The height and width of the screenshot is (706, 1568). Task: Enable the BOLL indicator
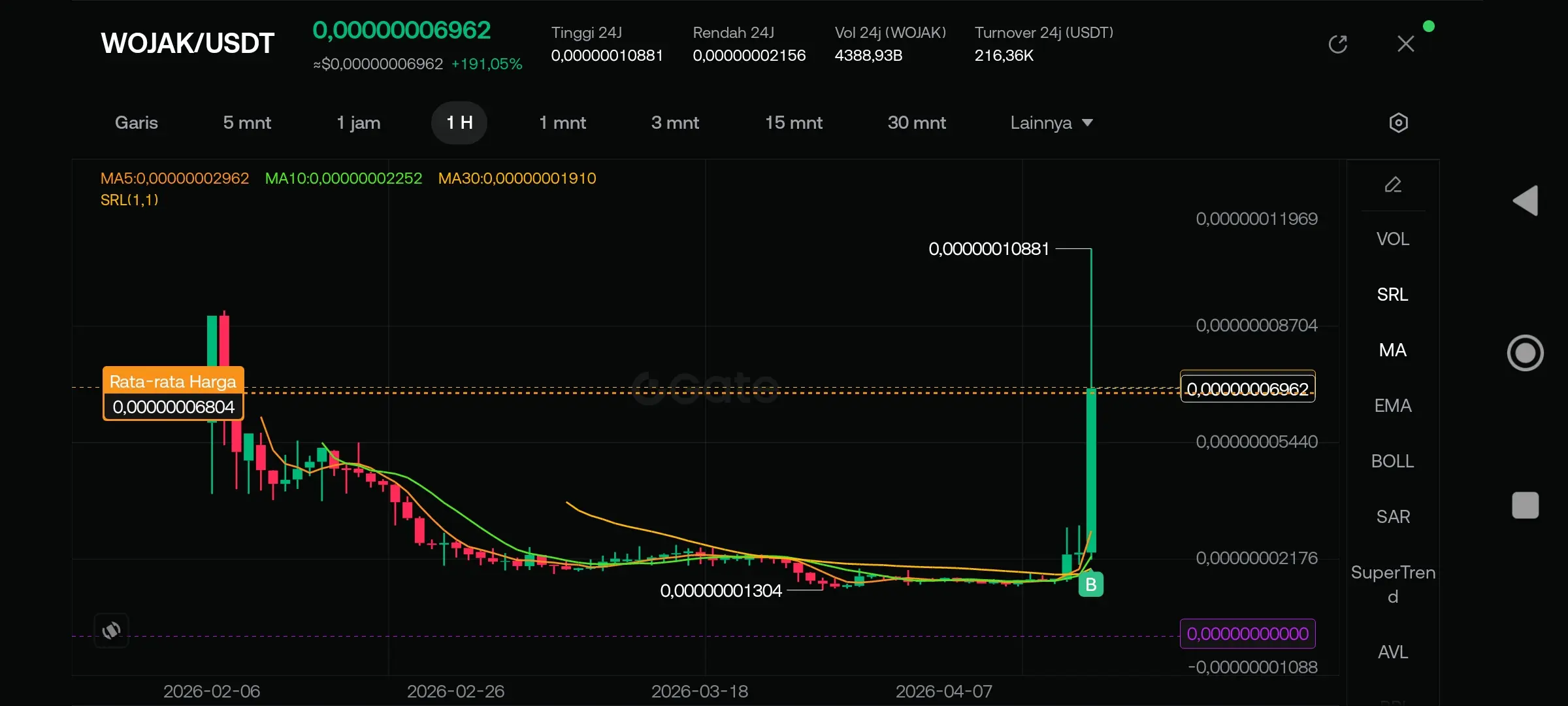pos(1392,462)
